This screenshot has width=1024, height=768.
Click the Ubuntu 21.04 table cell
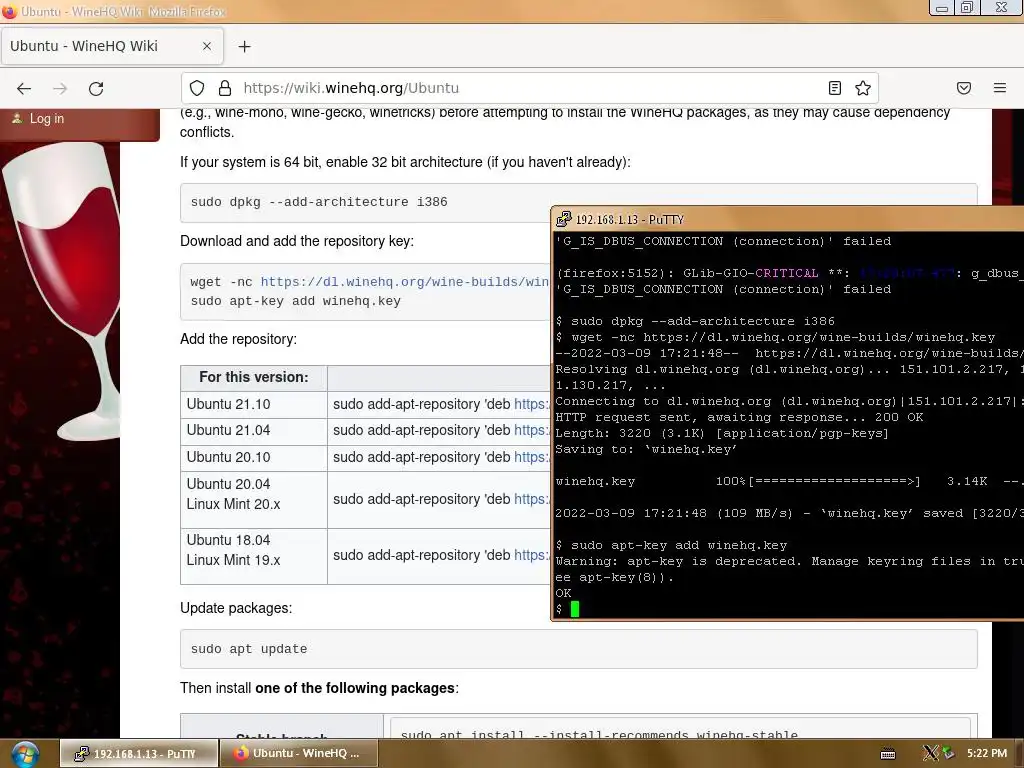coord(254,430)
